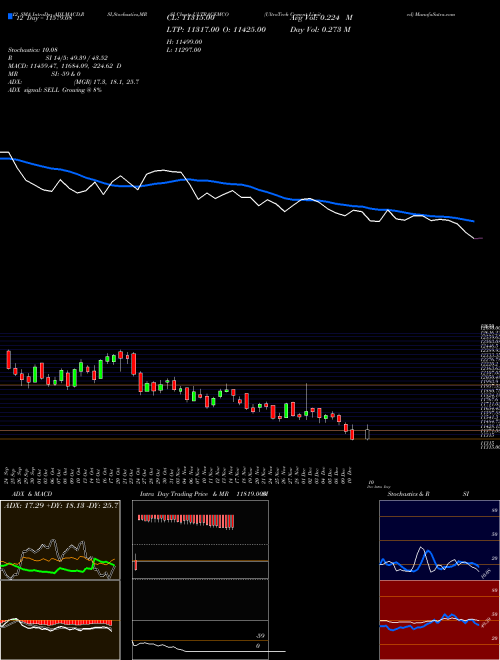Click the last hollow candlestick on chart
Image resolution: width=500 pixels, height=660 pixels.
[367, 433]
